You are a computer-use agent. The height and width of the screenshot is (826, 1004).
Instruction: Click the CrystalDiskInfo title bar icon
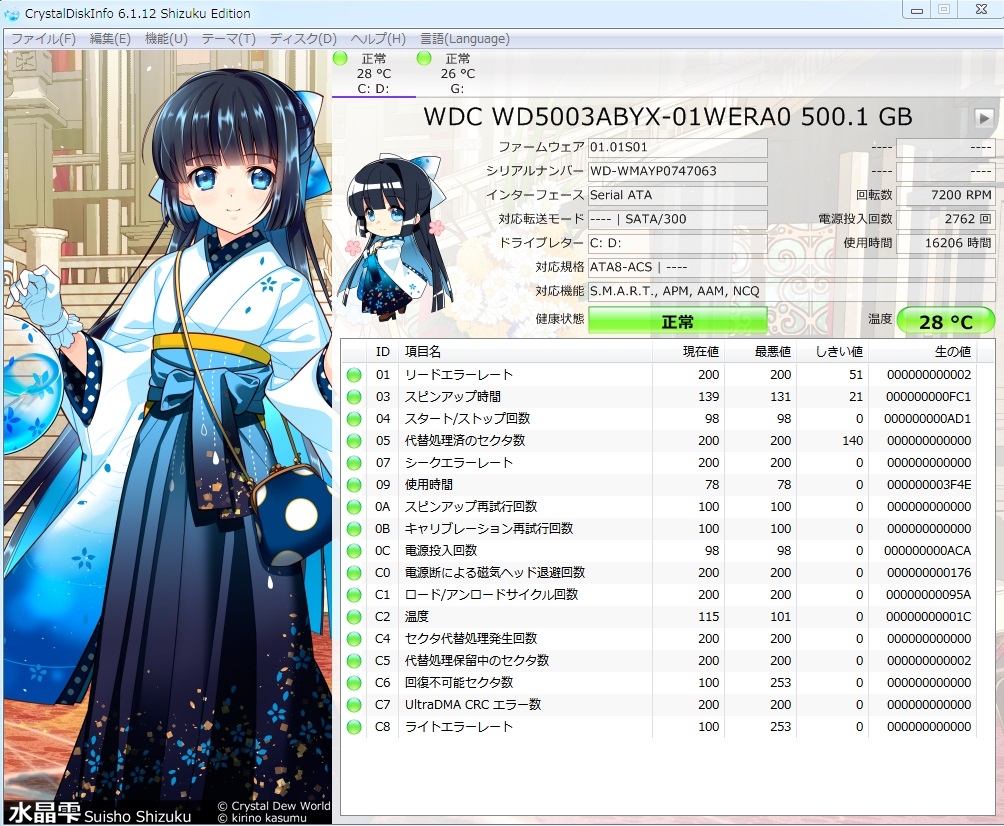click(11, 13)
